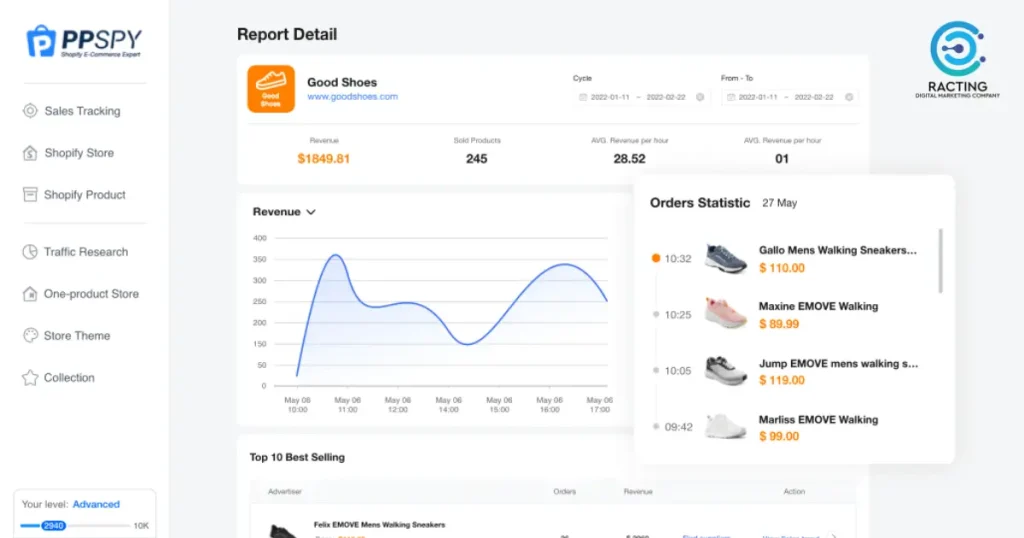Select the 10:32 orange order marker
Screen dimensions: 1024x538
(x=656, y=259)
